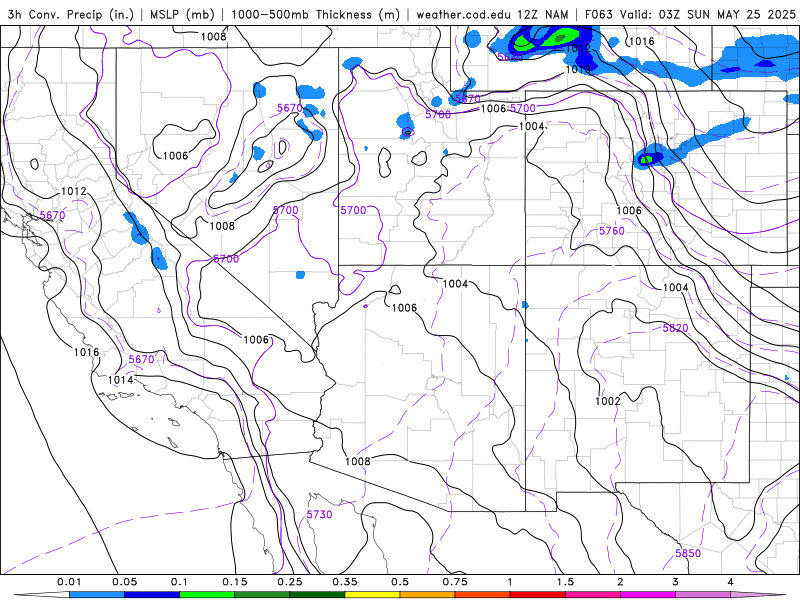Image resolution: width=800 pixels, height=600 pixels.
Task: Click the 0.25 legend value
Action: point(290,582)
